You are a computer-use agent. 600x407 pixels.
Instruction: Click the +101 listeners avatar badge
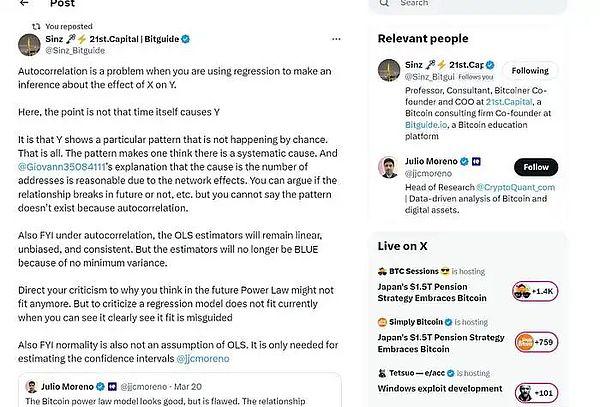click(x=535, y=393)
